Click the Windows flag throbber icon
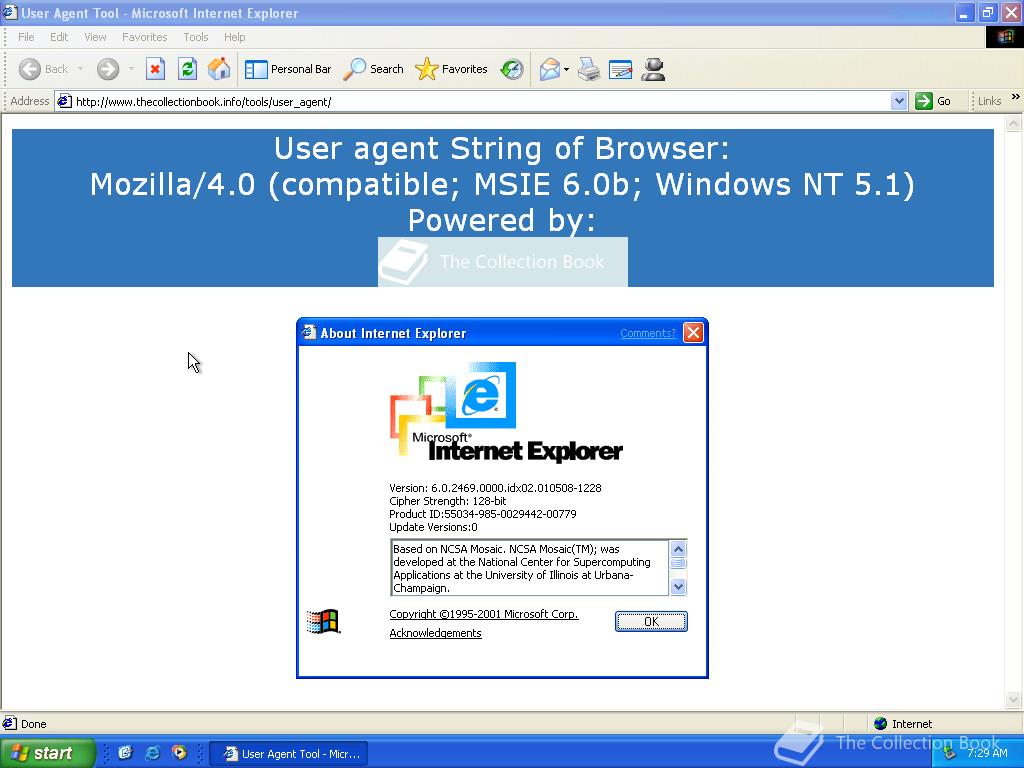The height and width of the screenshot is (768, 1024). pos(1004,37)
